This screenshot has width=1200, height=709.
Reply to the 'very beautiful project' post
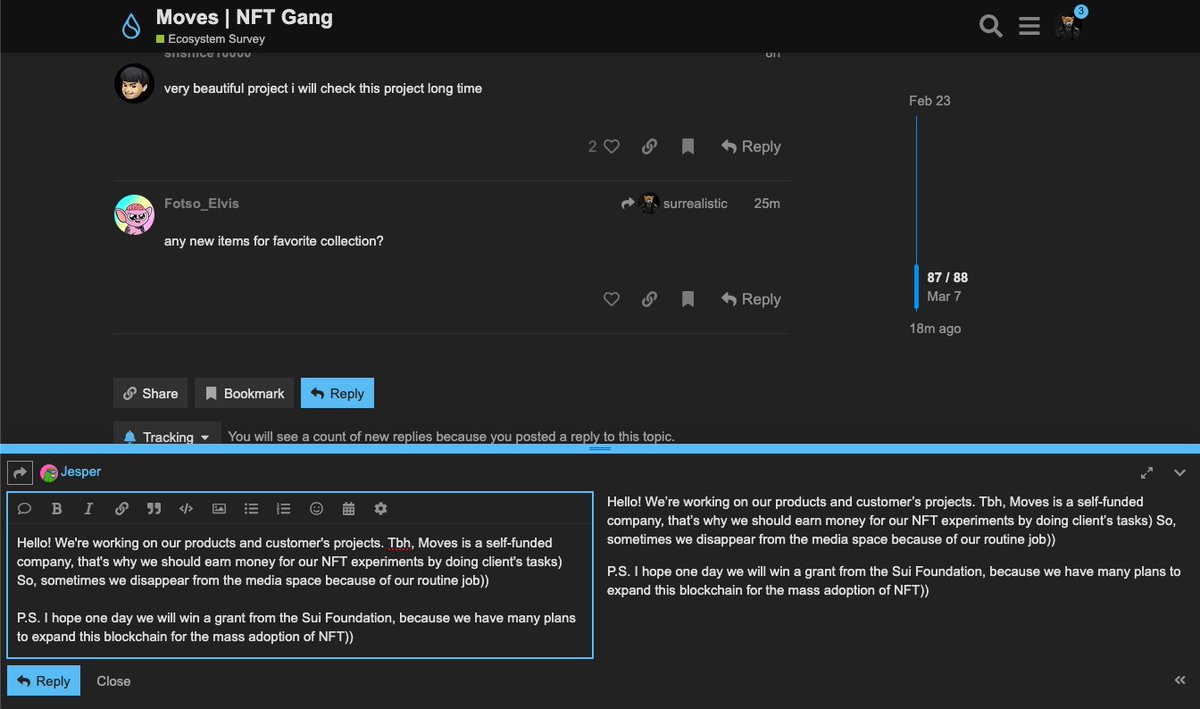coord(751,146)
